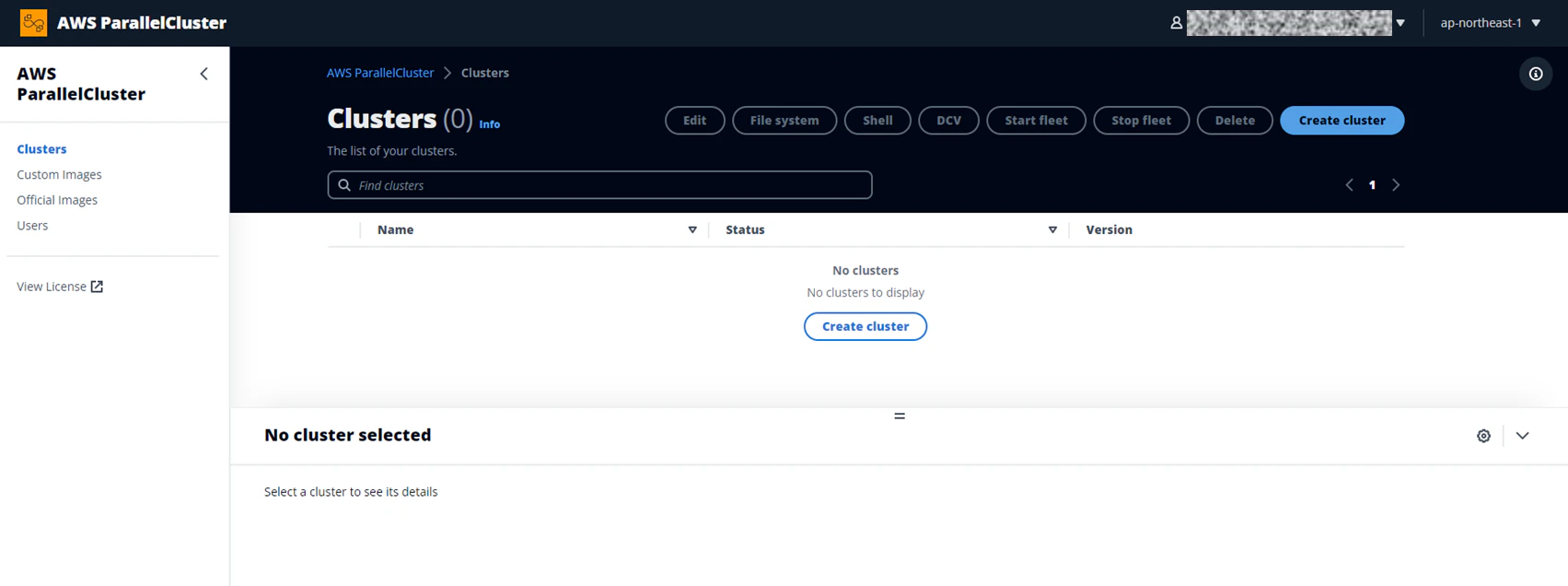
Task: Click 'Select a cluster to see its details'
Action: 351,492
